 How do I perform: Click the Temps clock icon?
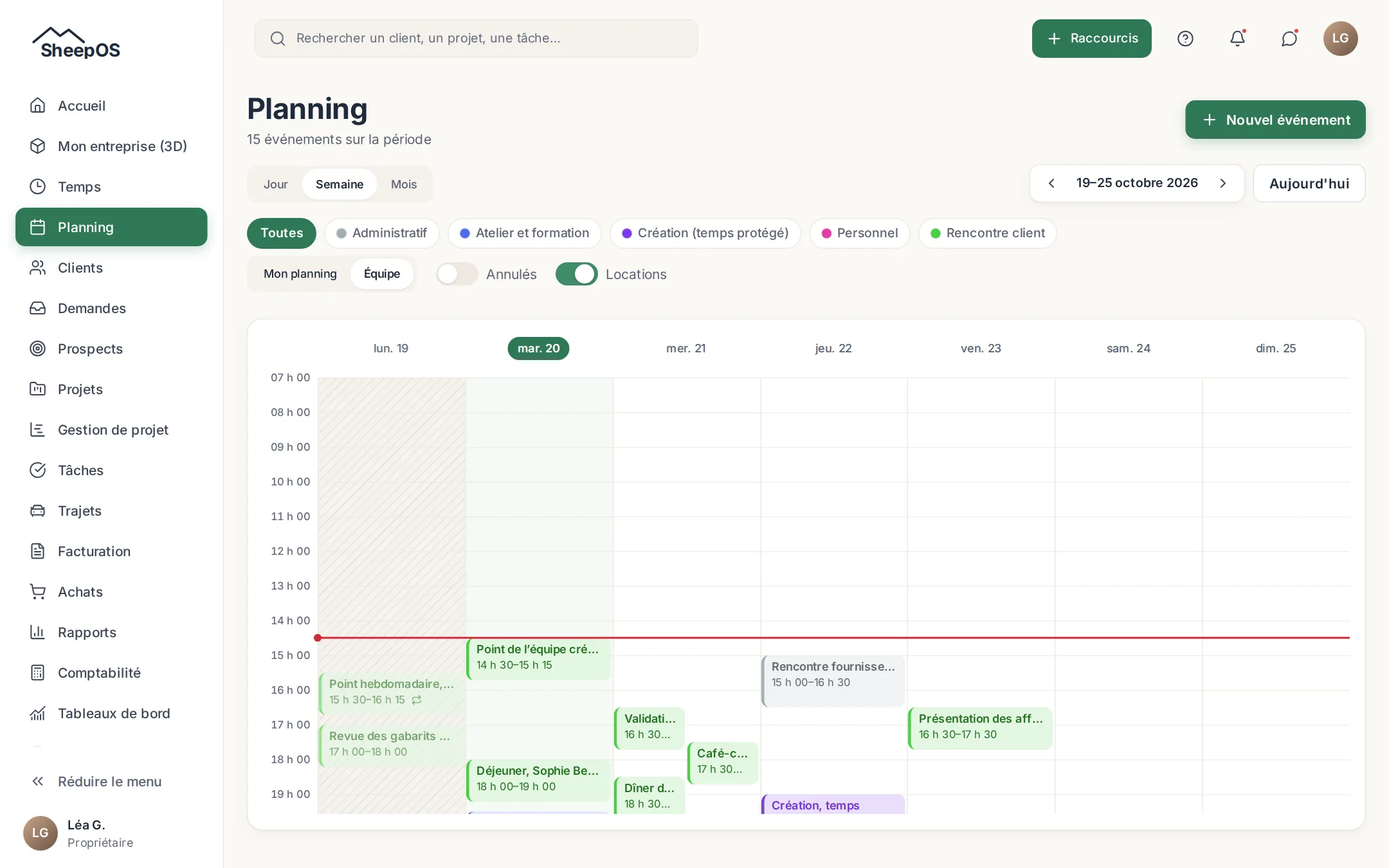click(x=38, y=186)
